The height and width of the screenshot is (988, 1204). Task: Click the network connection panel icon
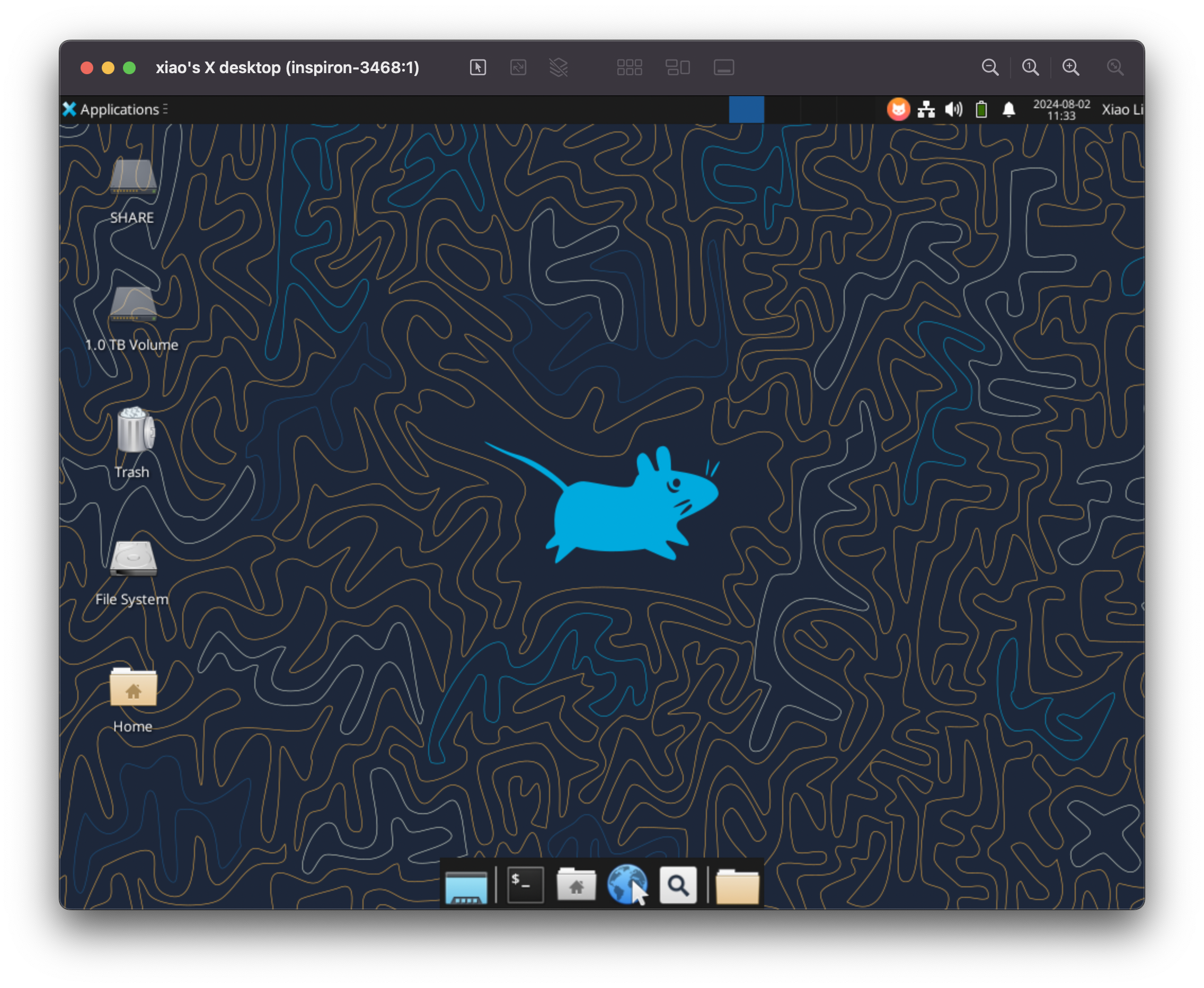pyautogui.click(x=926, y=109)
